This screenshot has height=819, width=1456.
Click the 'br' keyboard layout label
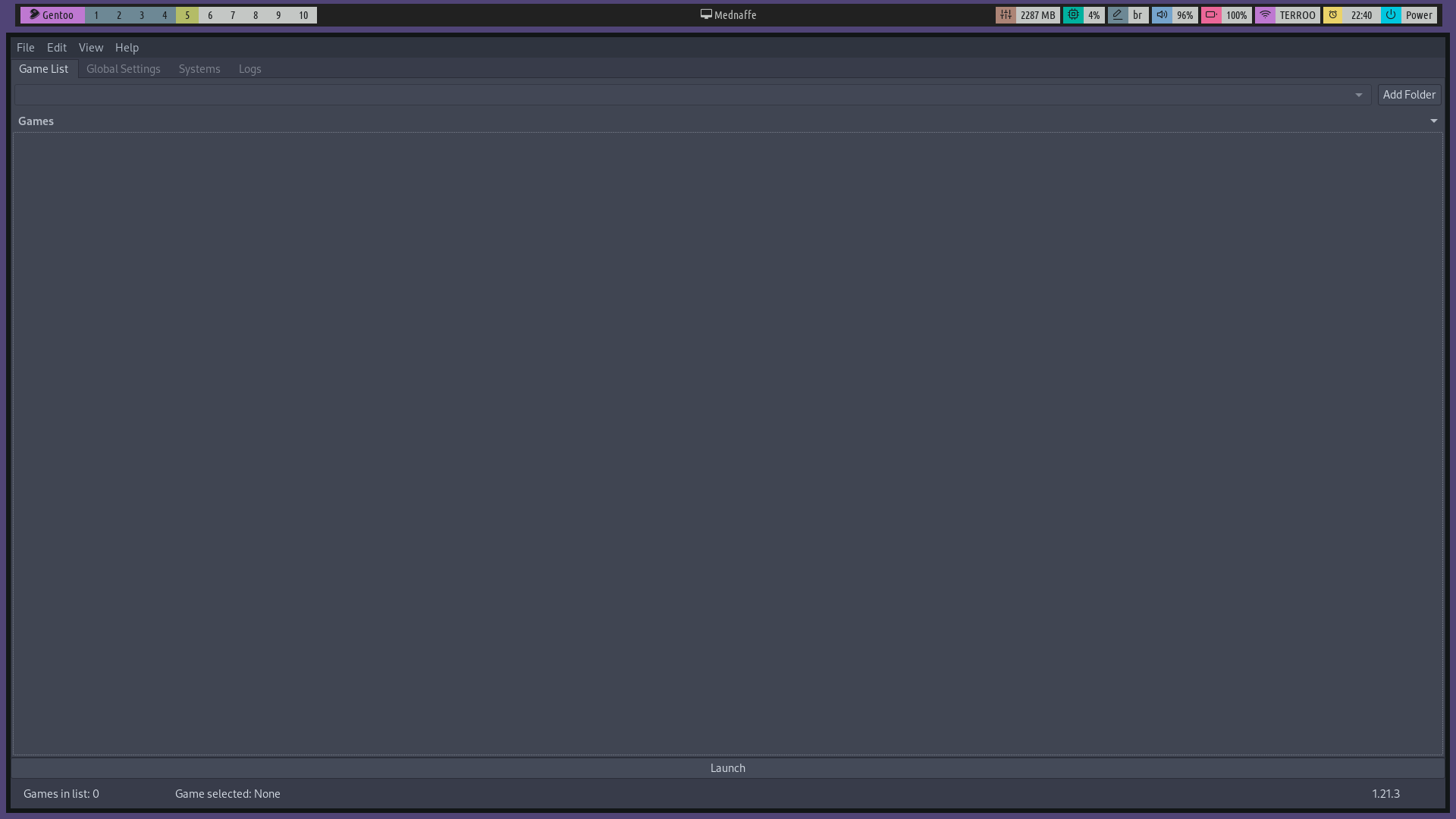(1137, 15)
